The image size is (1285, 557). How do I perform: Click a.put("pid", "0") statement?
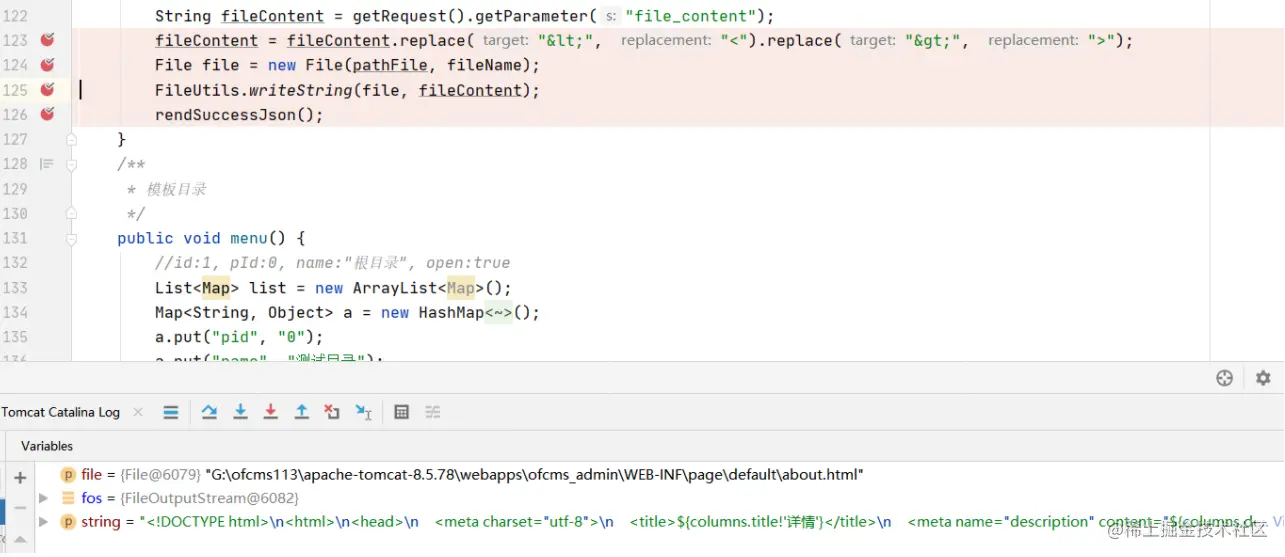(x=239, y=337)
